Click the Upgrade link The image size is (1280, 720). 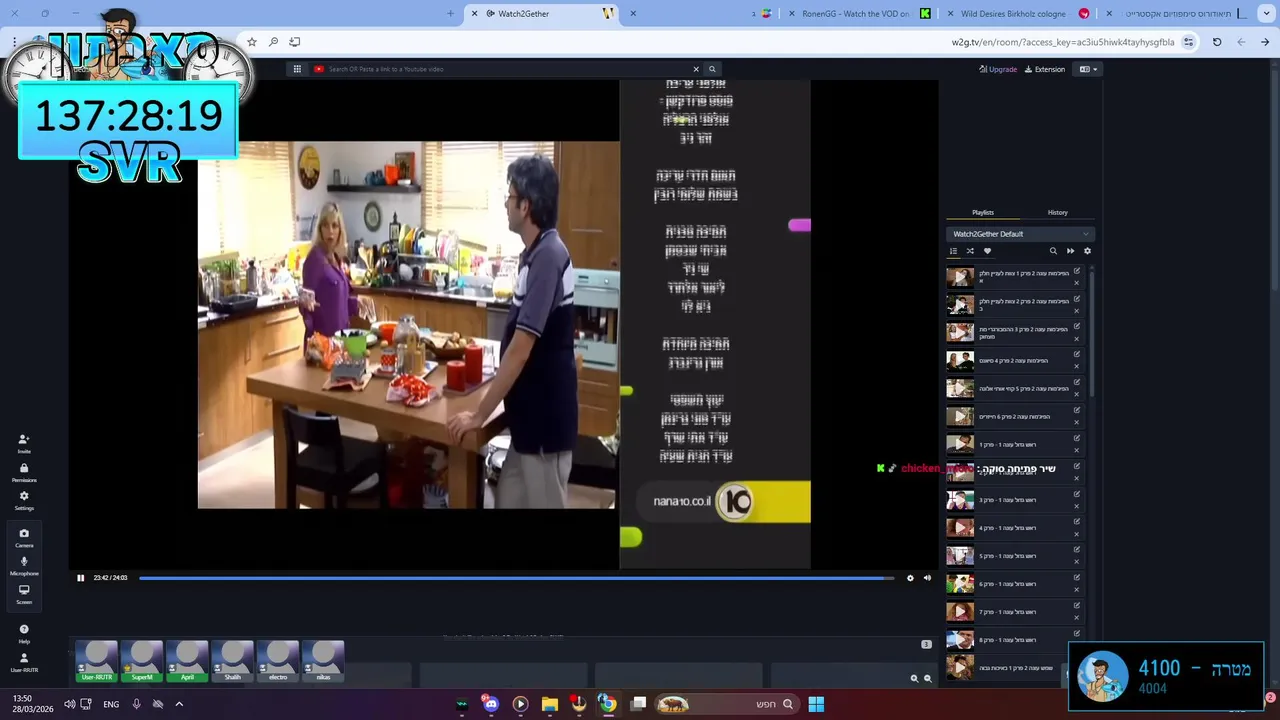pyautogui.click(x=998, y=69)
